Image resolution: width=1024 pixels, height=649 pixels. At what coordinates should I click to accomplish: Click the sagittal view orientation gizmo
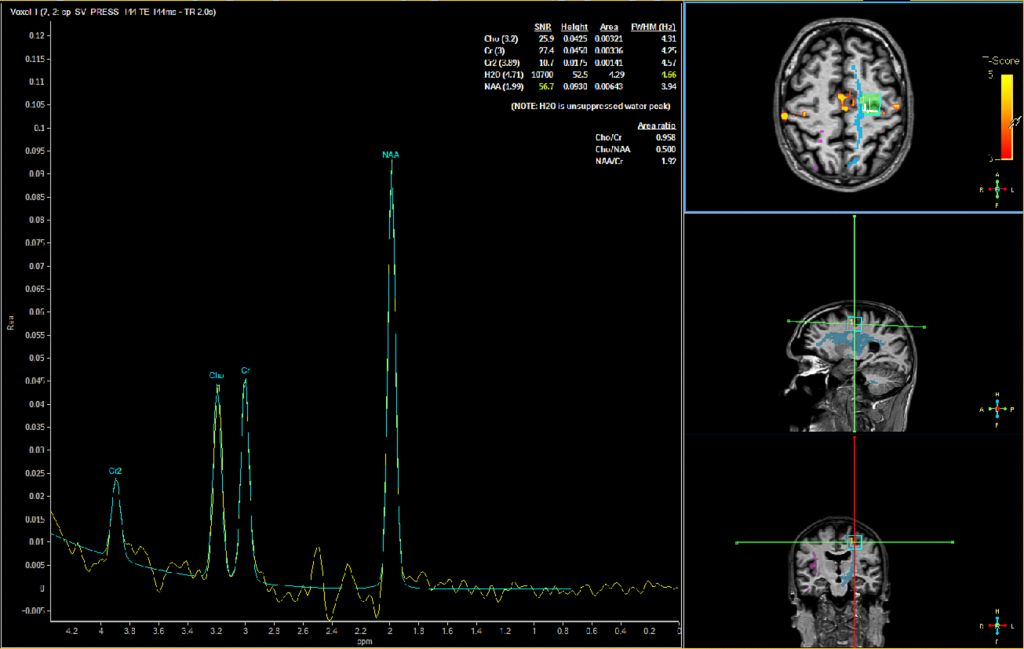click(997, 409)
